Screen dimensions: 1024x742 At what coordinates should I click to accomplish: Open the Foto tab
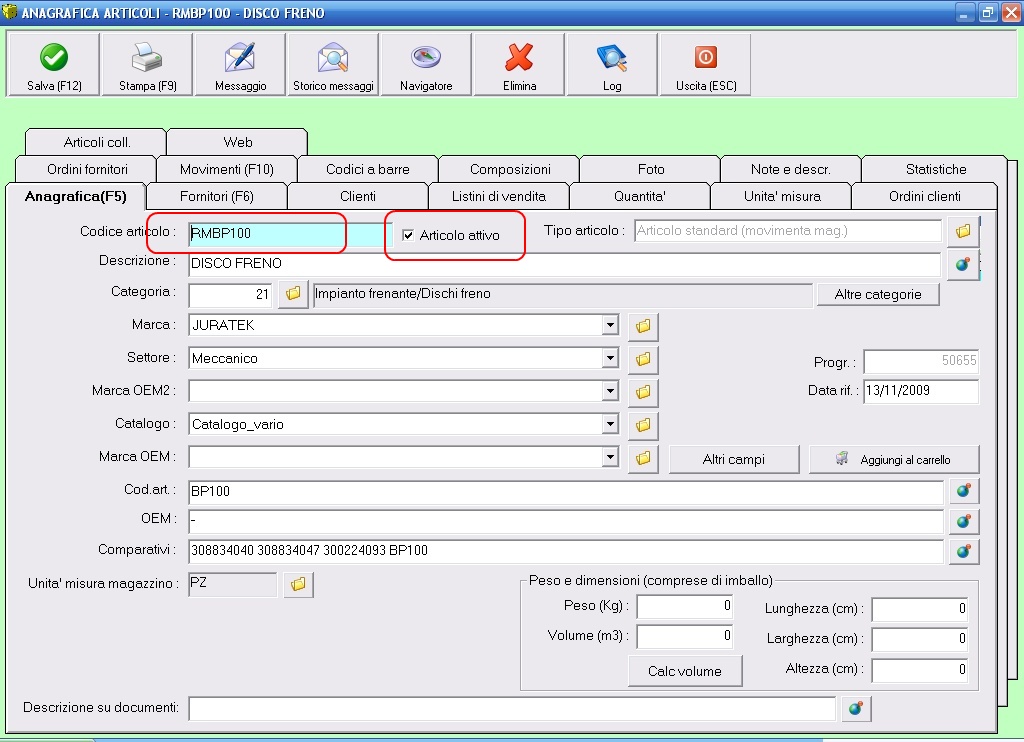[650, 169]
